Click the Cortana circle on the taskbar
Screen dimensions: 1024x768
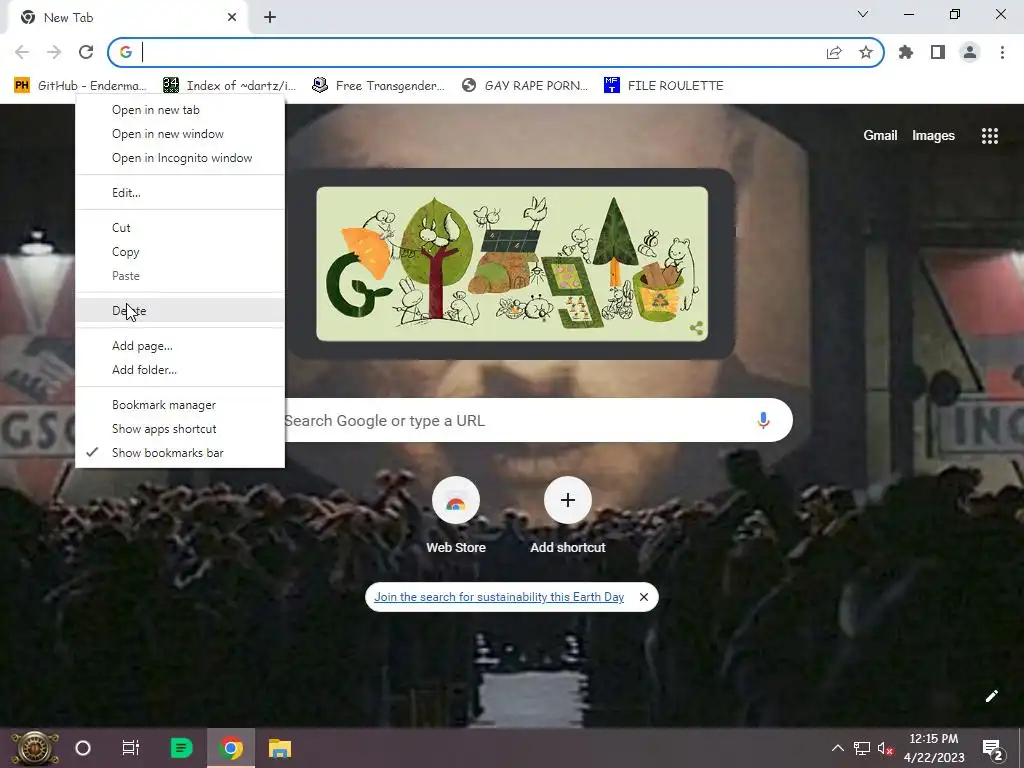[83, 748]
